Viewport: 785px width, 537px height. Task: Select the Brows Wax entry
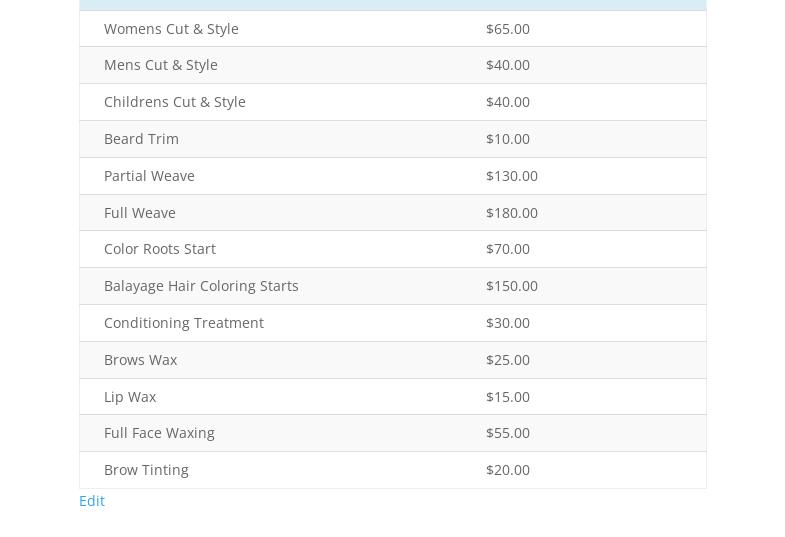[x=140, y=360]
